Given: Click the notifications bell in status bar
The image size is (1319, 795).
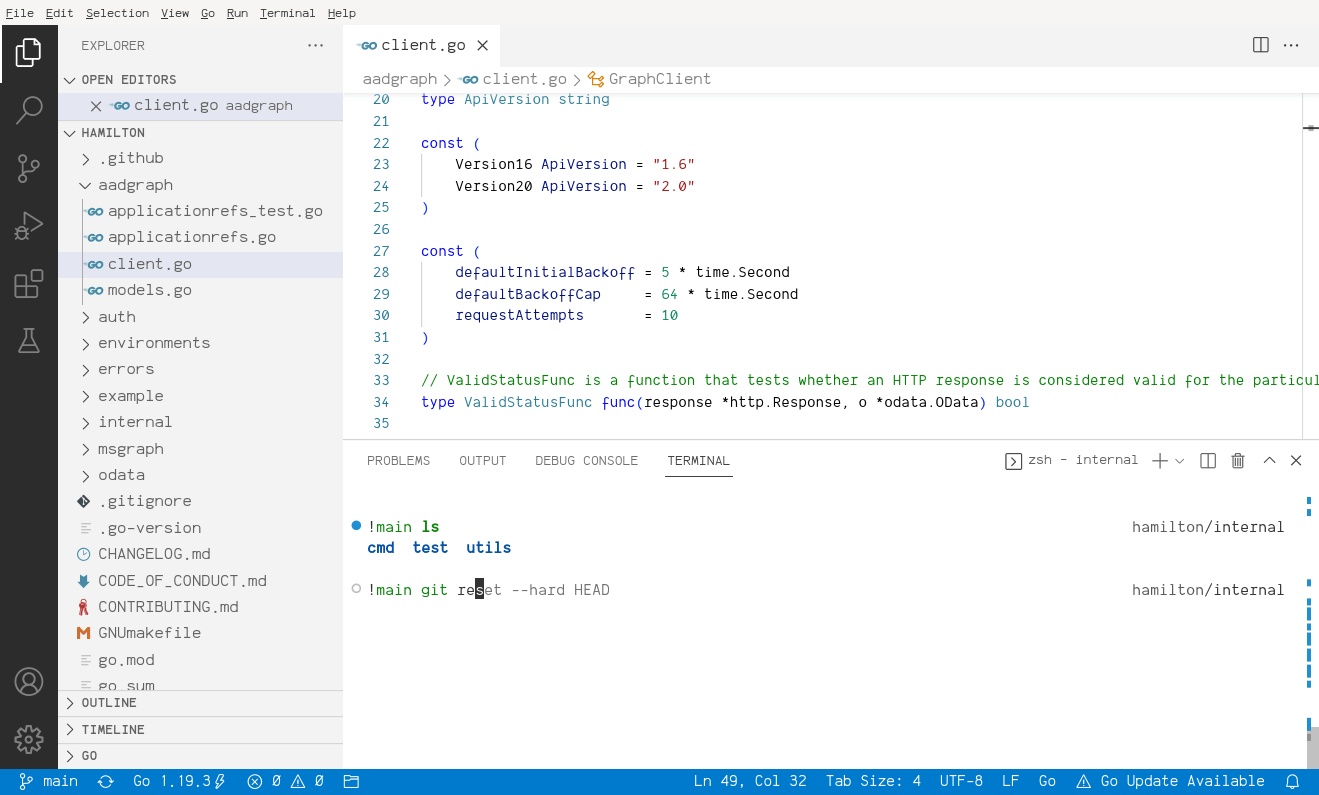Looking at the screenshot, I should click(x=1292, y=781).
